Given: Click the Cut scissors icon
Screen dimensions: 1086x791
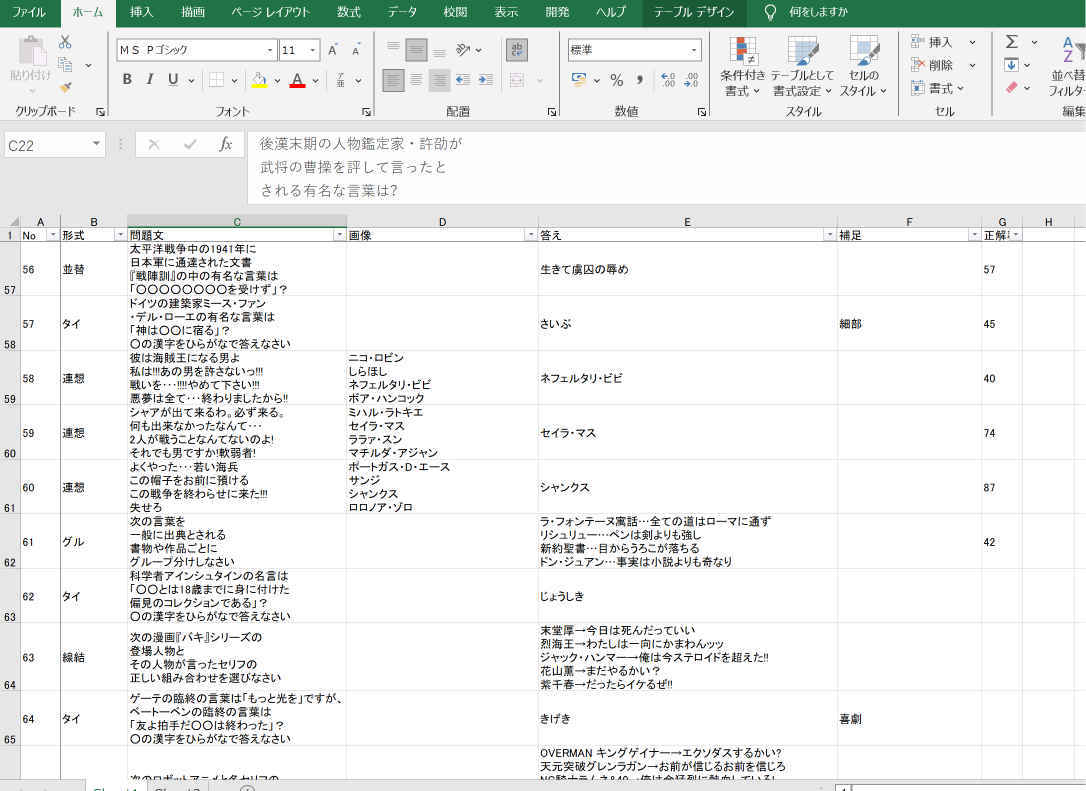Looking at the screenshot, I should tap(65, 43).
